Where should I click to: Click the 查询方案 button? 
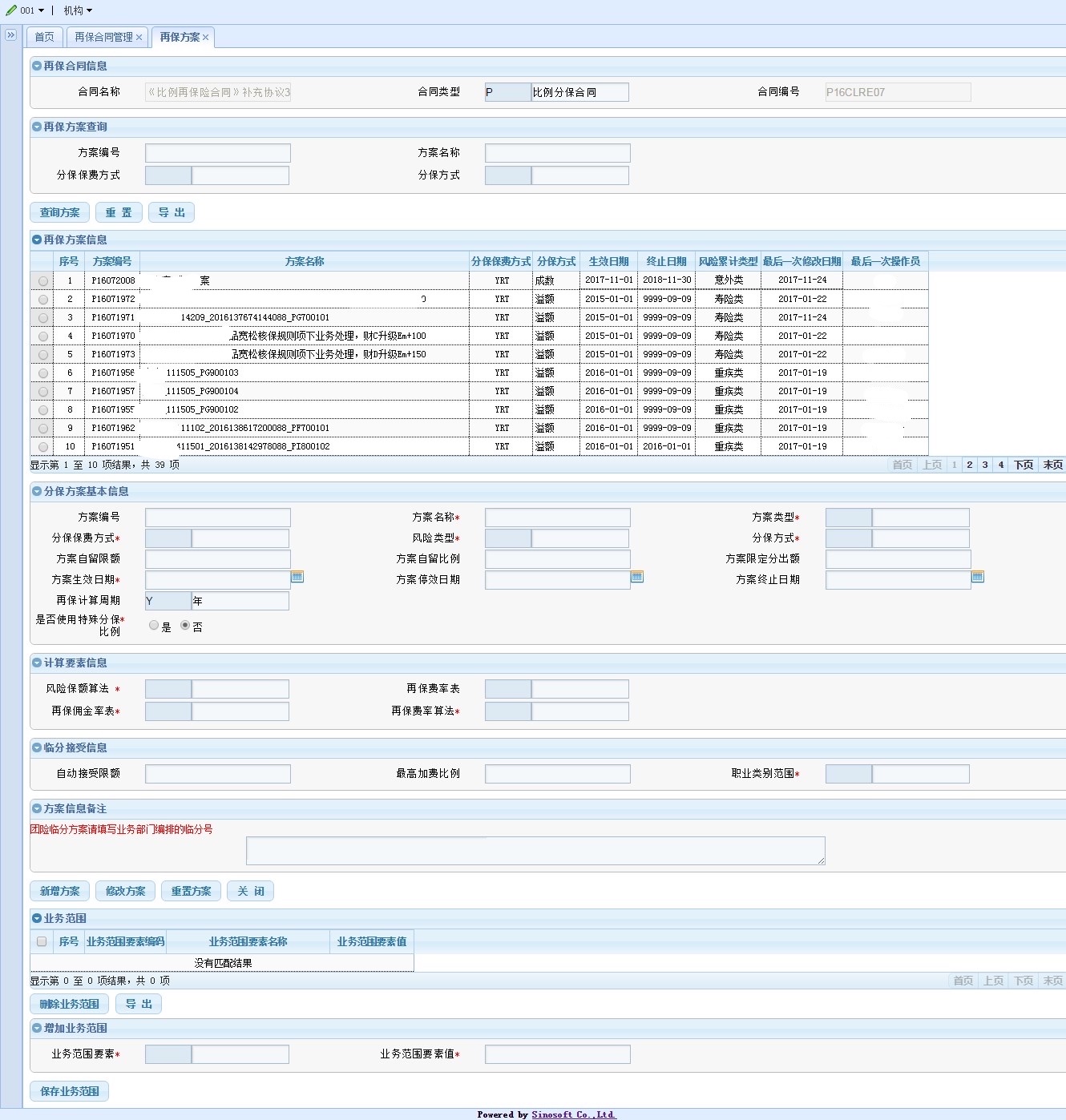tap(60, 212)
